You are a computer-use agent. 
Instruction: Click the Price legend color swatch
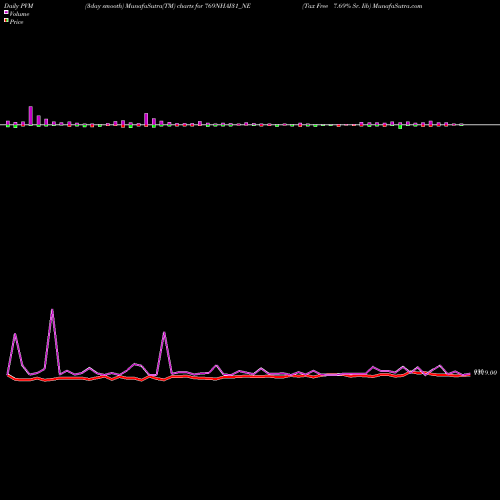pos(6,21)
